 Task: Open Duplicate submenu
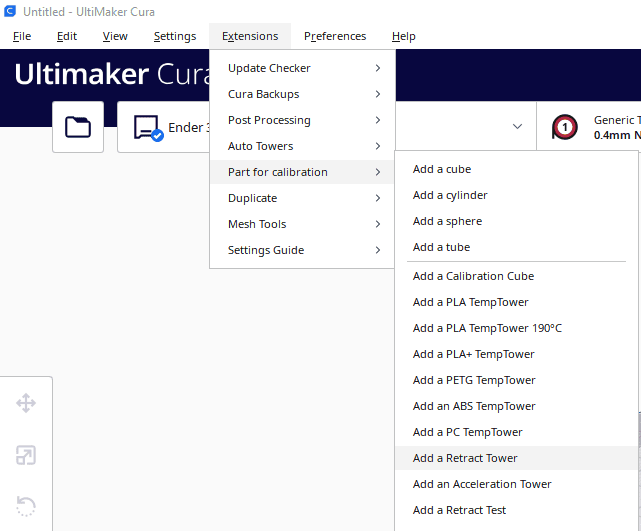(302, 198)
